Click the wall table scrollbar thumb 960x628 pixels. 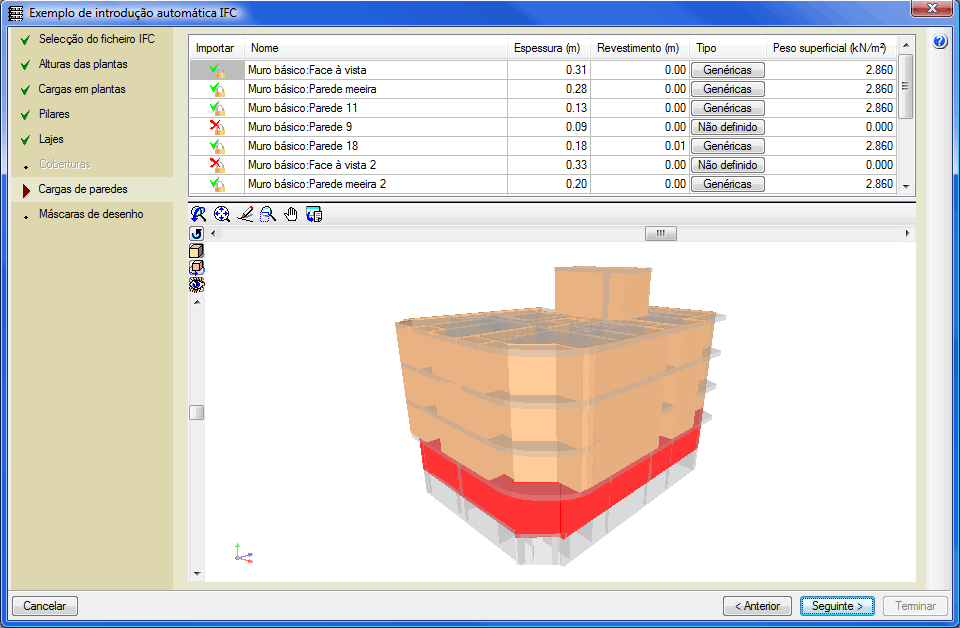(x=906, y=87)
